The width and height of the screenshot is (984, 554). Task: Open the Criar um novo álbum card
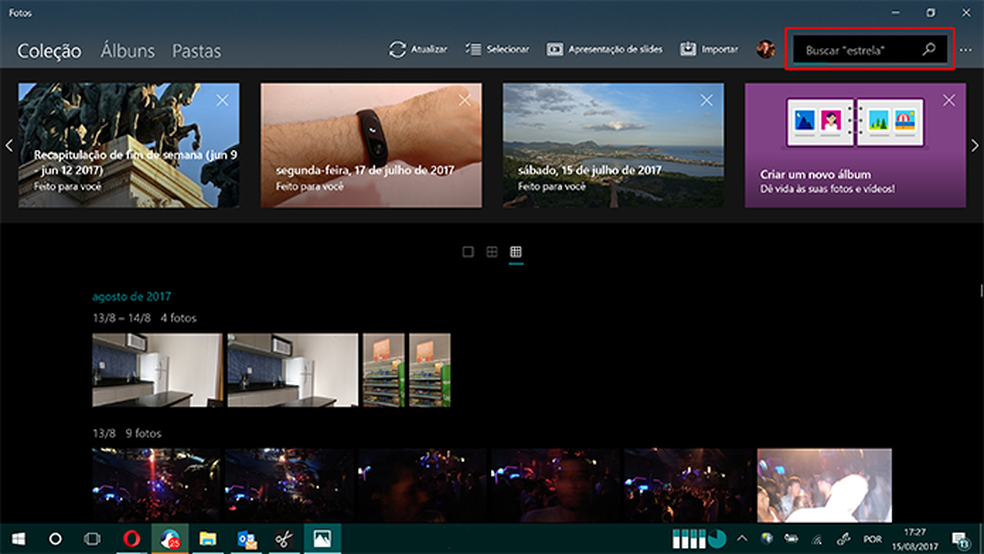[x=855, y=146]
